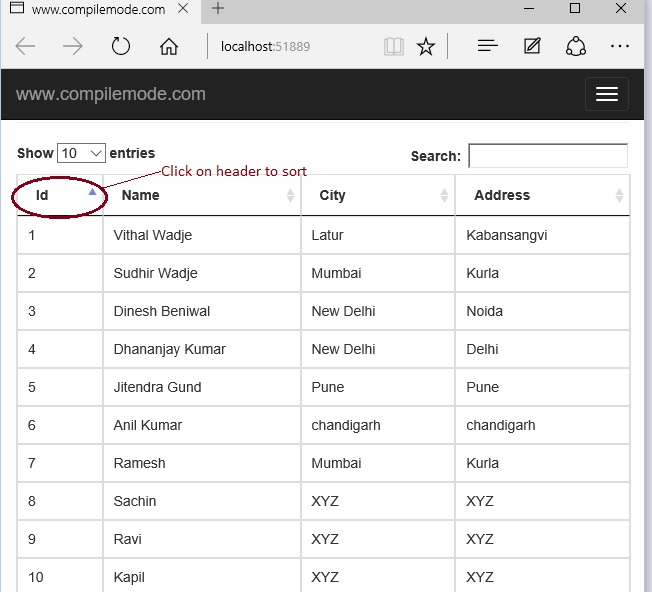Add page to favorites with star icon

click(426, 46)
